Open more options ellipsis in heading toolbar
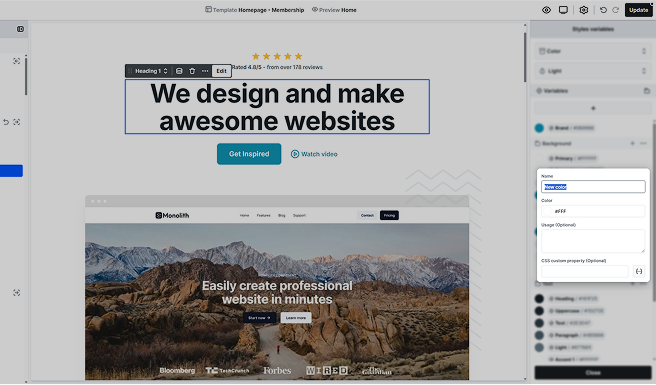This screenshot has height=385, width=656. click(205, 71)
